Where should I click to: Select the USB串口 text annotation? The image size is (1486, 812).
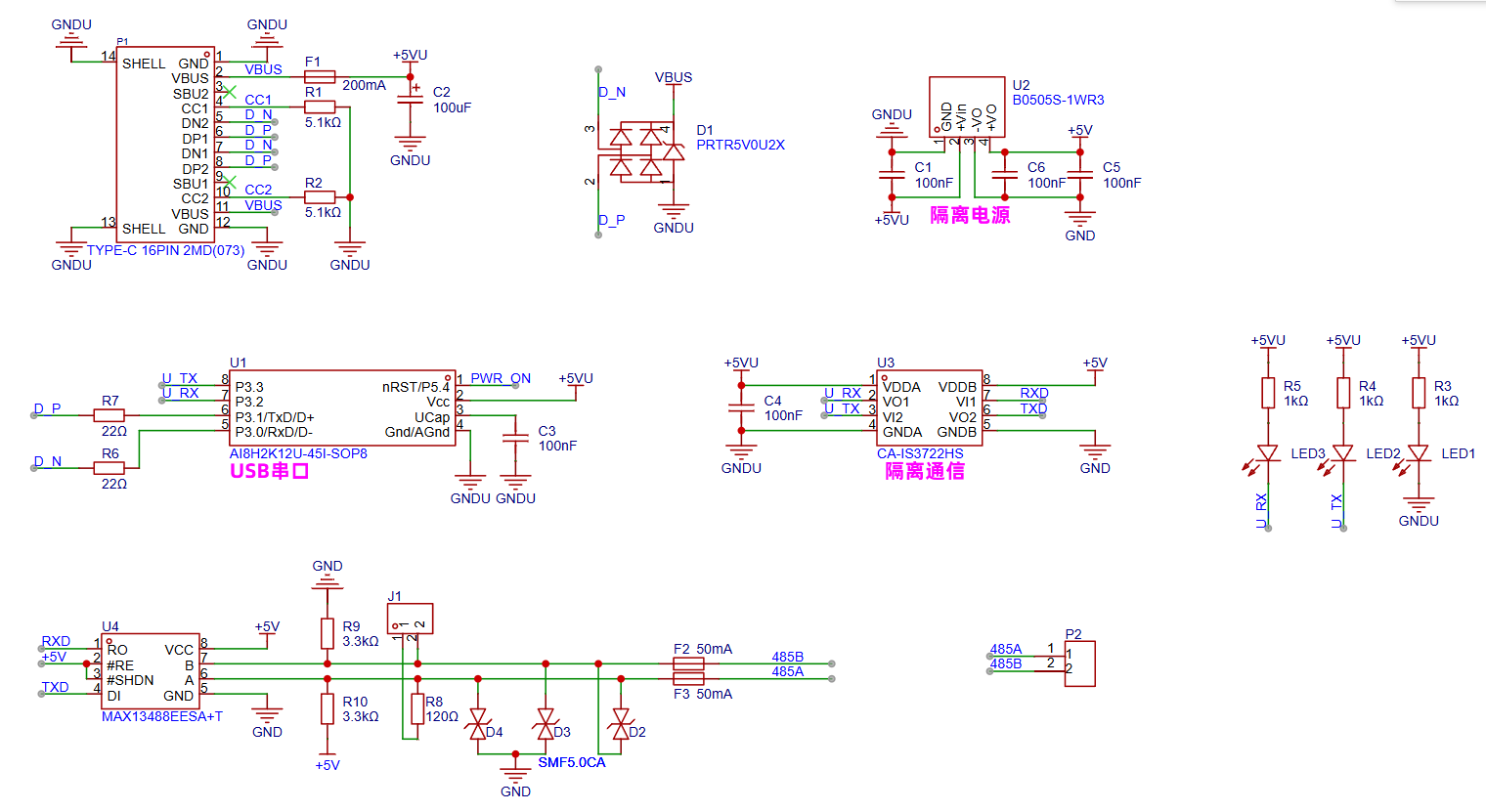point(267,471)
